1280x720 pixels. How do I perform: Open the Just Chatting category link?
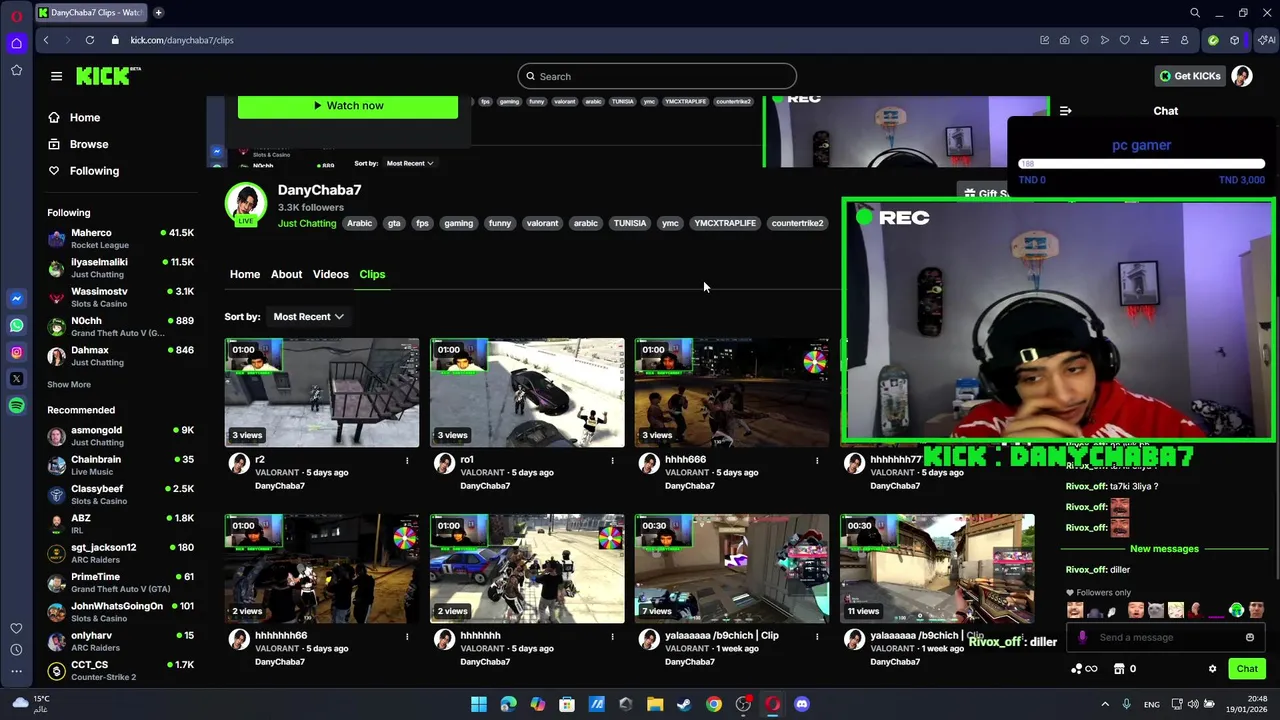[x=307, y=223]
